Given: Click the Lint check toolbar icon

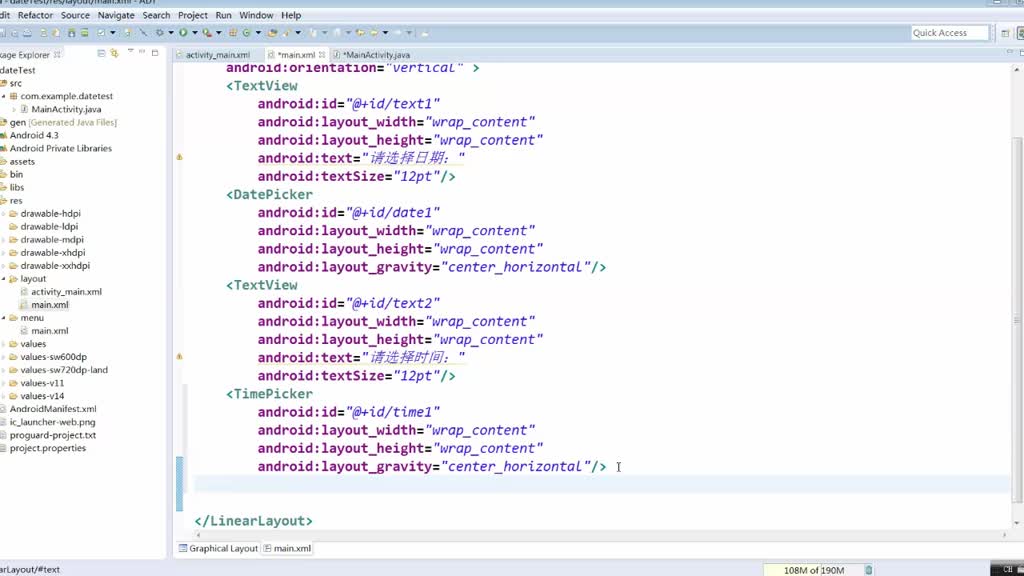Looking at the screenshot, I should [x=101, y=33].
